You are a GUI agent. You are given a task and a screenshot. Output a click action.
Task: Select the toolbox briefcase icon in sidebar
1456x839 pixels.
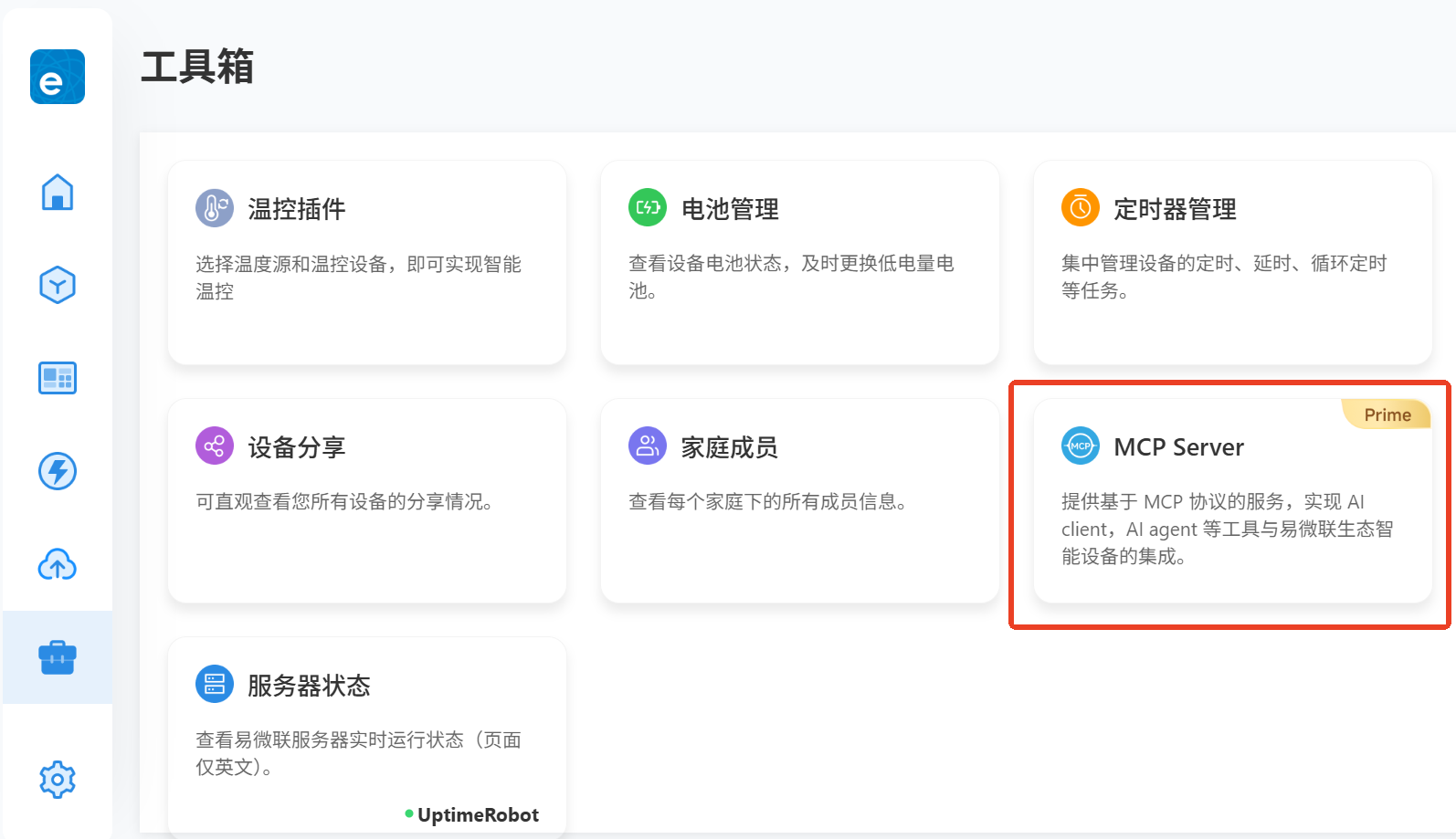pos(58,657)
